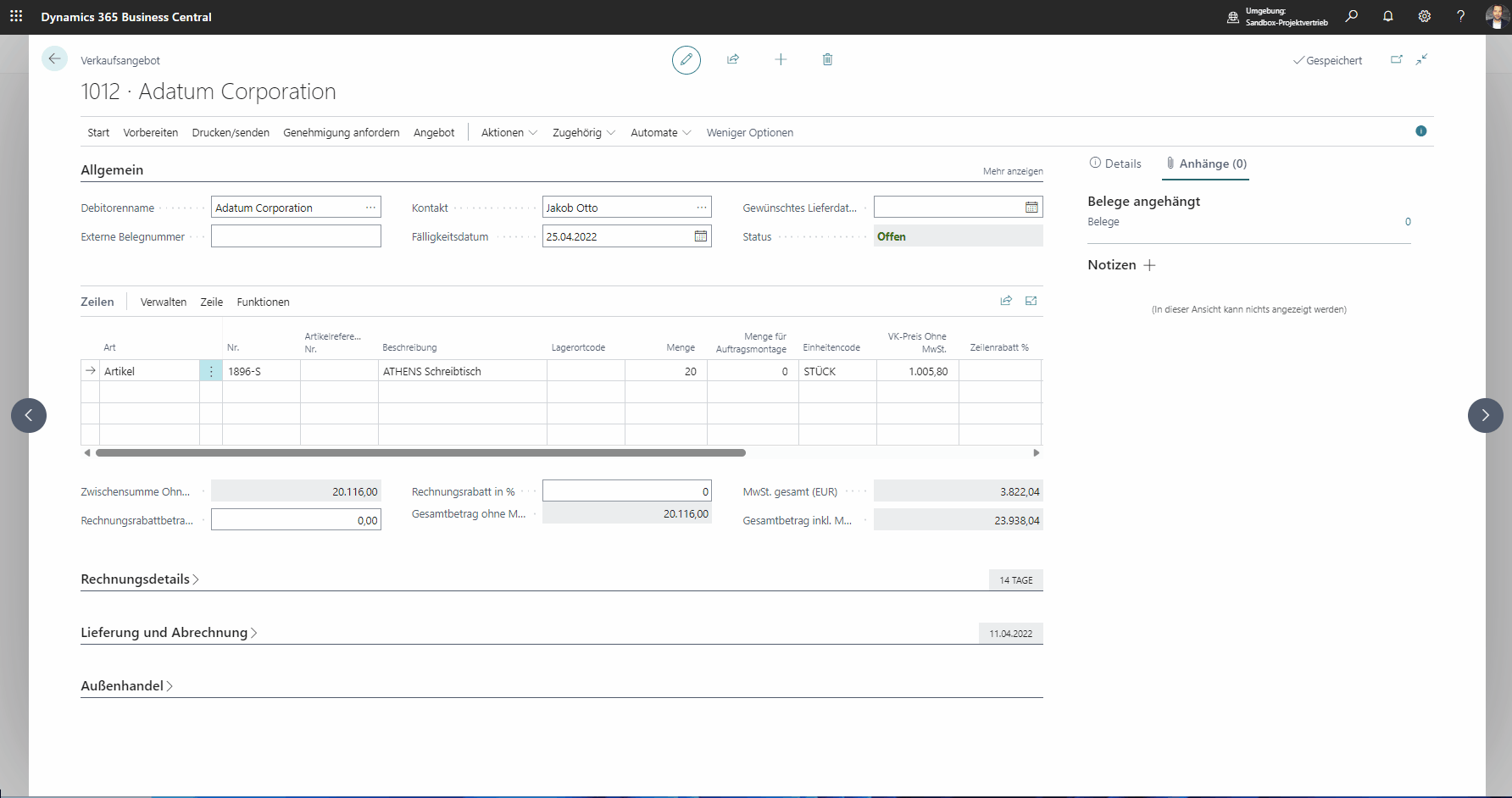Click Weniger Optionen
The width and height of the screenshot is (1512, 798).
click(x=750, y=133)
